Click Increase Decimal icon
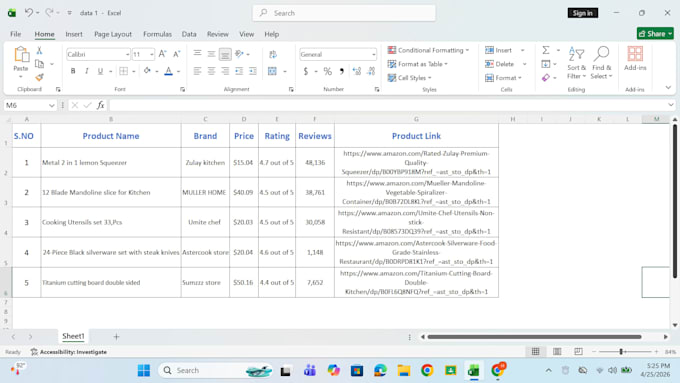 coord(356,71)
